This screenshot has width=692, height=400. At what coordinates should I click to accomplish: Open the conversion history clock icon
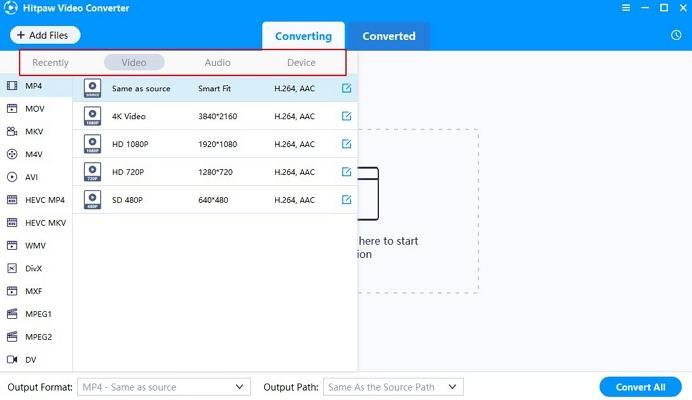tap(677, 36)
